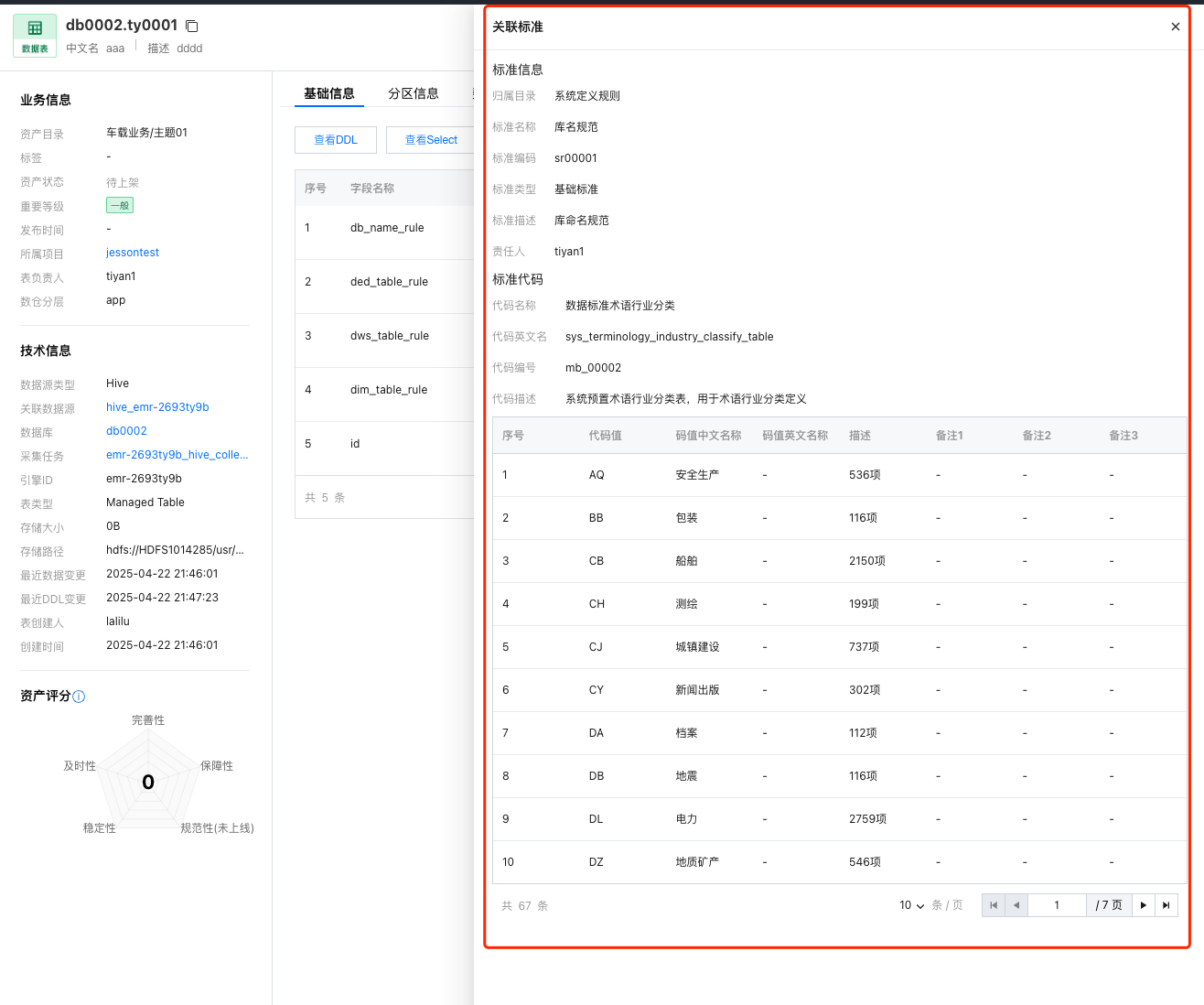Click the 查看DDL button

pos(336,140)
